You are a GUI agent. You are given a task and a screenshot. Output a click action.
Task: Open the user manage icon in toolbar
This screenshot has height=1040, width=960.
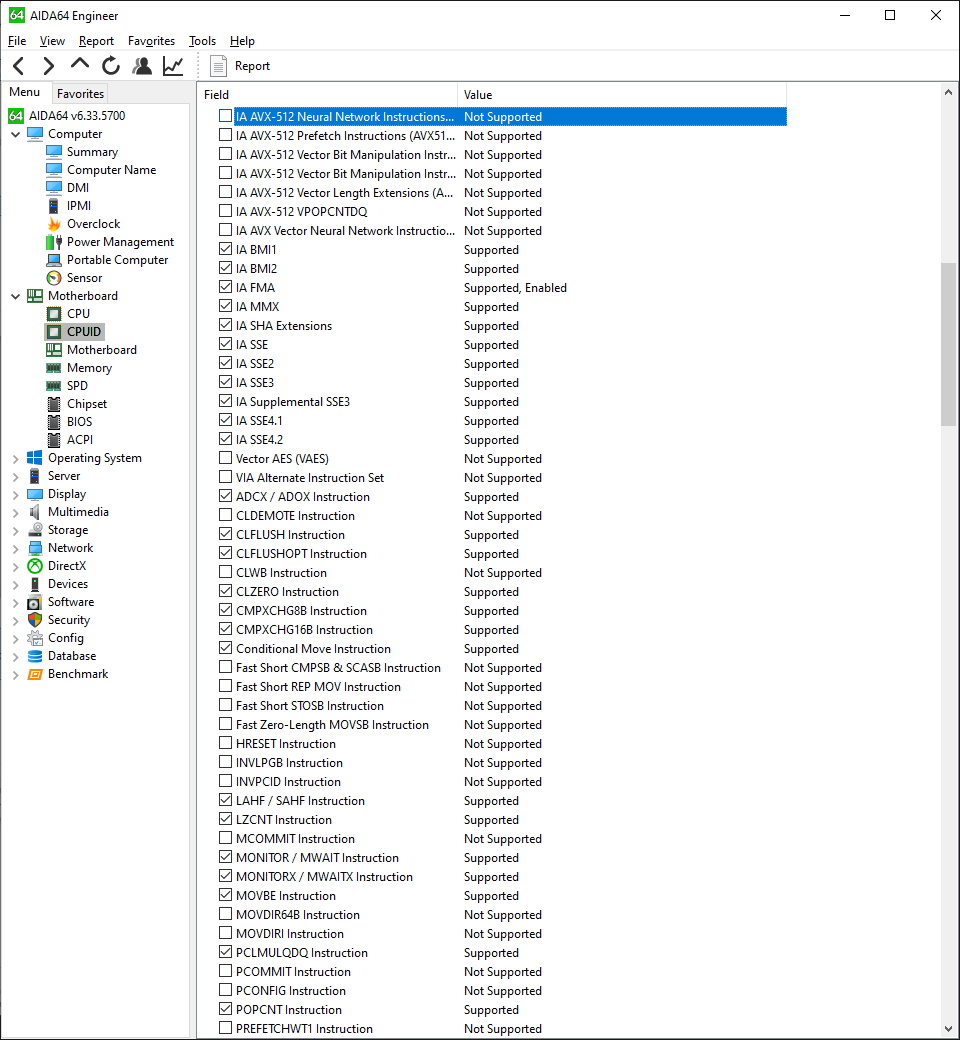click(x=142, y=66)
